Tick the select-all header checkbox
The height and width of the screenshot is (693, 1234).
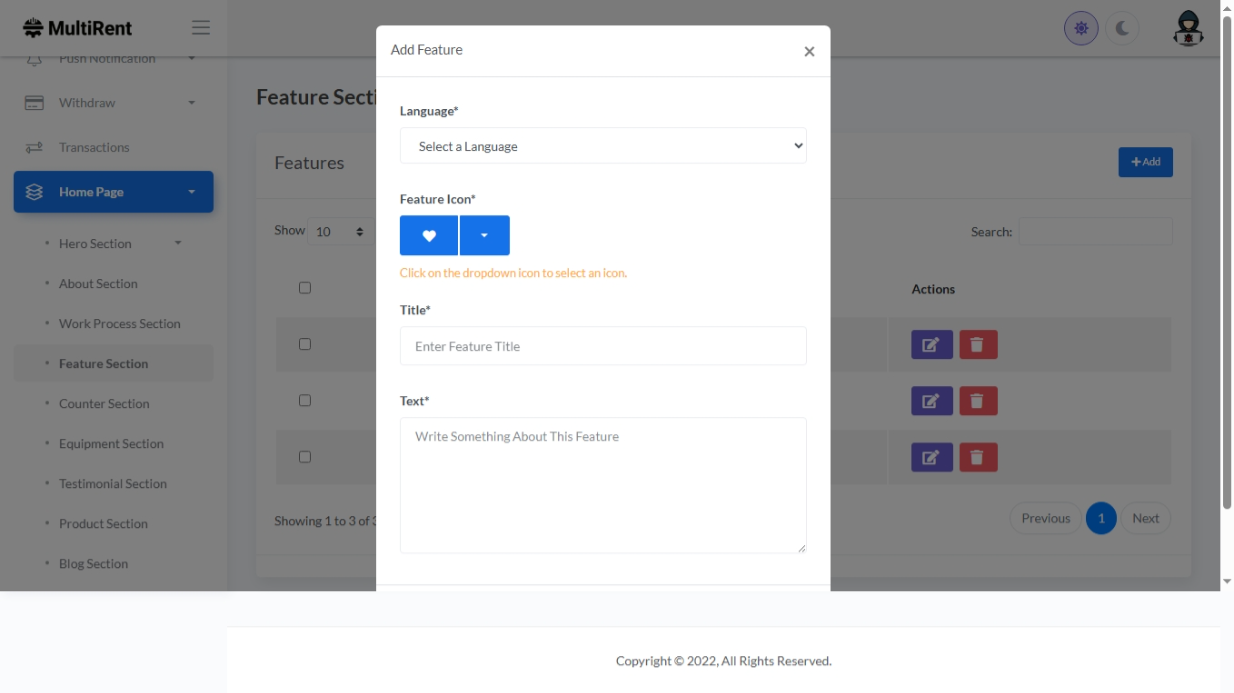point(305,288)
